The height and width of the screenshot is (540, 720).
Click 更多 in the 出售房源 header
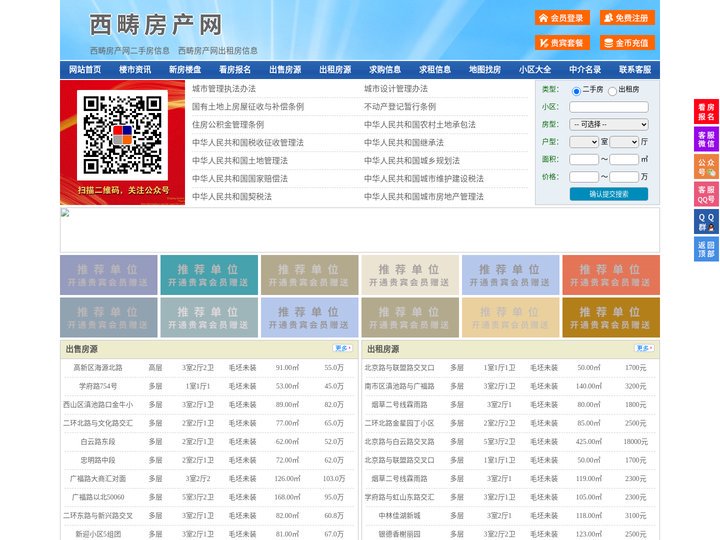tap(343, 349)
